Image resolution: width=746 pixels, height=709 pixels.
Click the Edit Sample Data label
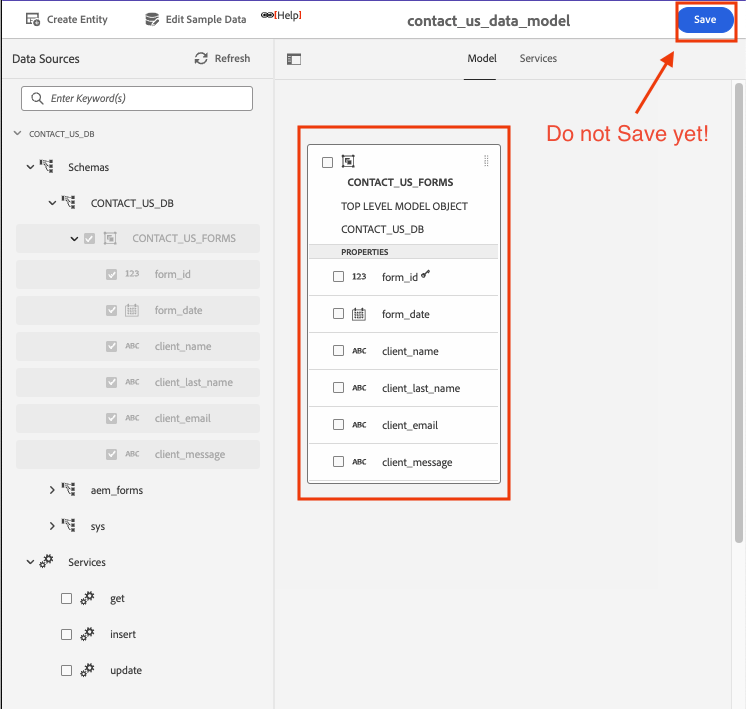click(x=206, y=20)
